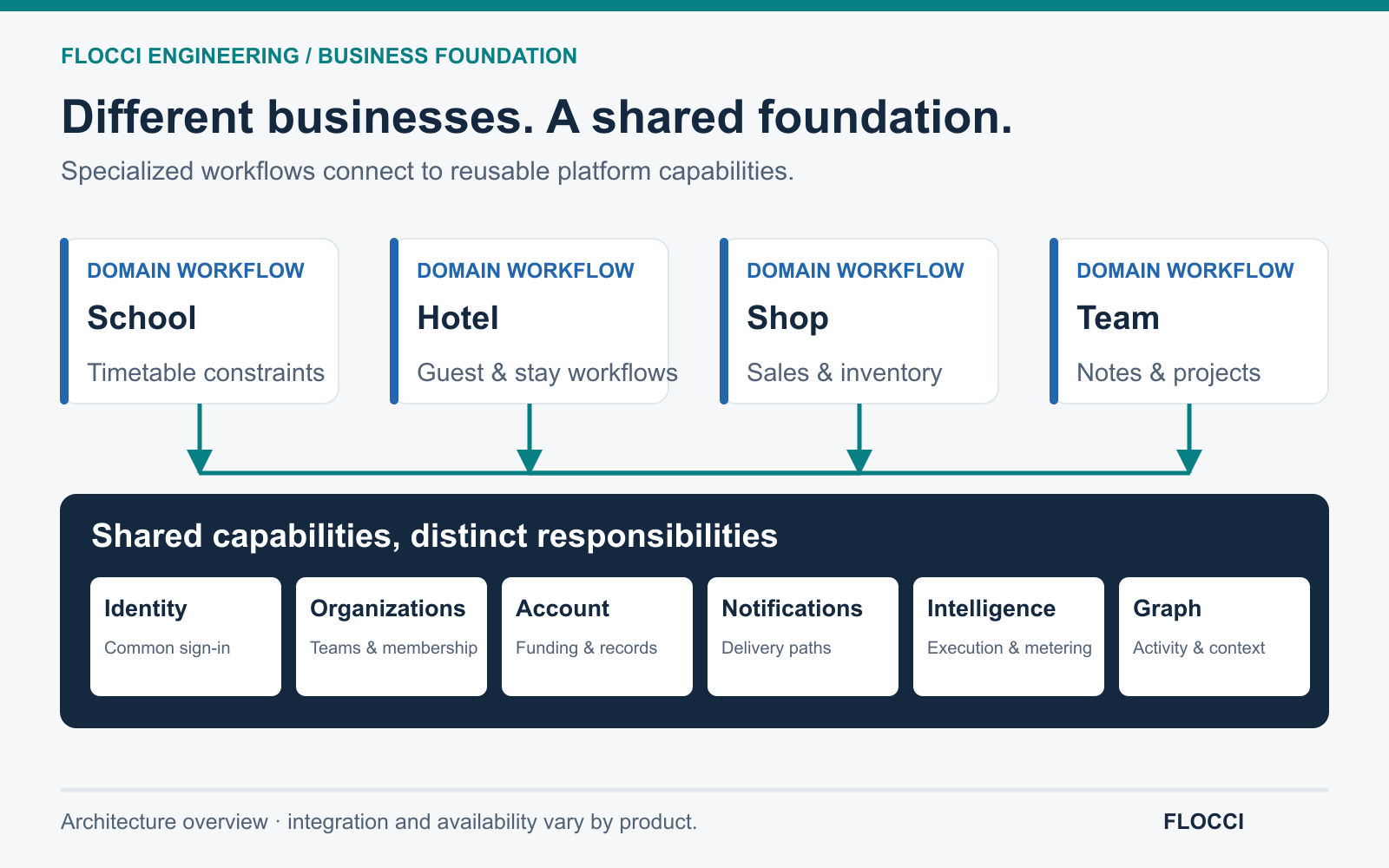1389x868 pixels.
Task: Click the 'Different businesses. A shared foundation.' headline
Action: tap(537, 116)
